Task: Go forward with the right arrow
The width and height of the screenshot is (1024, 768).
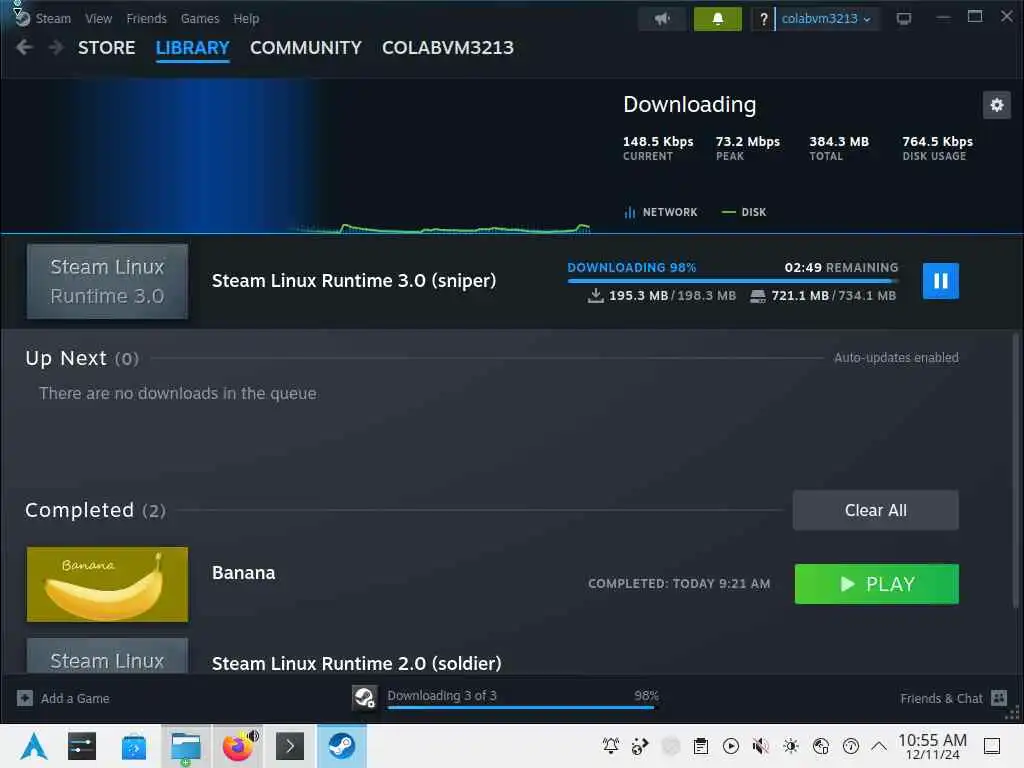Action: [x=56, y=48]
